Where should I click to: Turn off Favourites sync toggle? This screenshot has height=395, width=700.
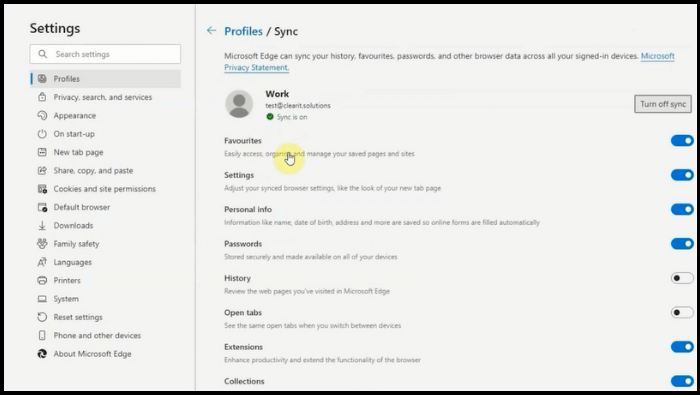coord(682,140)
